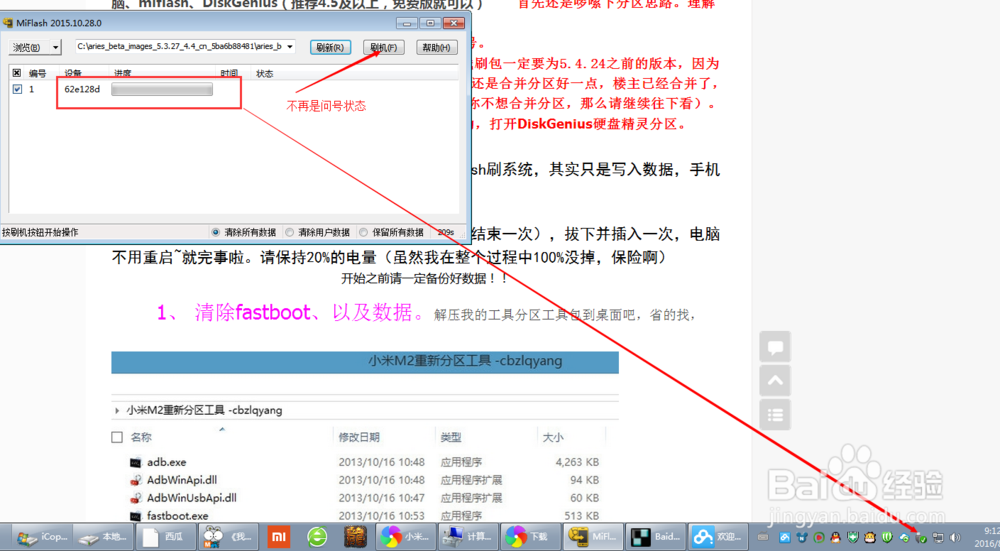Open 西瓜 document taskbar item
1000x551 pixels.
tap(165, 537)
